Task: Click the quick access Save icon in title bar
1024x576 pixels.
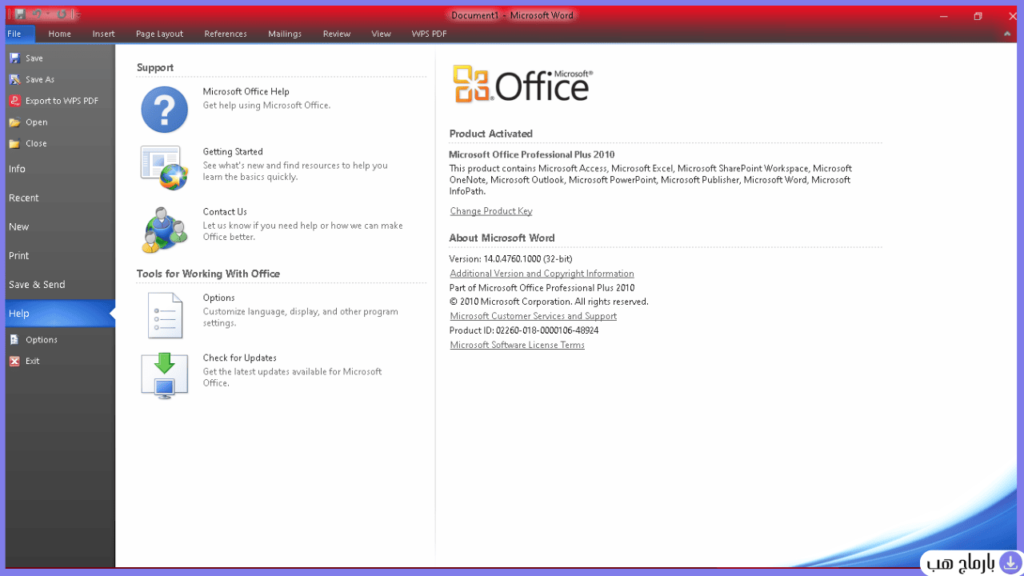Action: 20,14
